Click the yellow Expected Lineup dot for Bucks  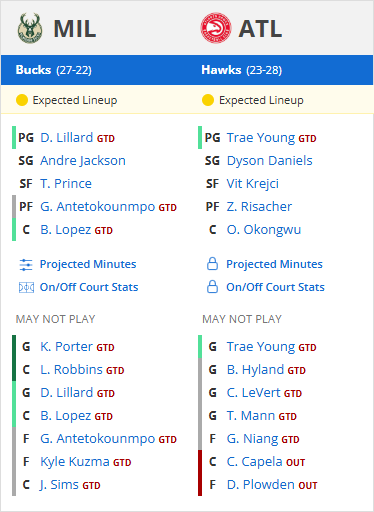(22, 100)
